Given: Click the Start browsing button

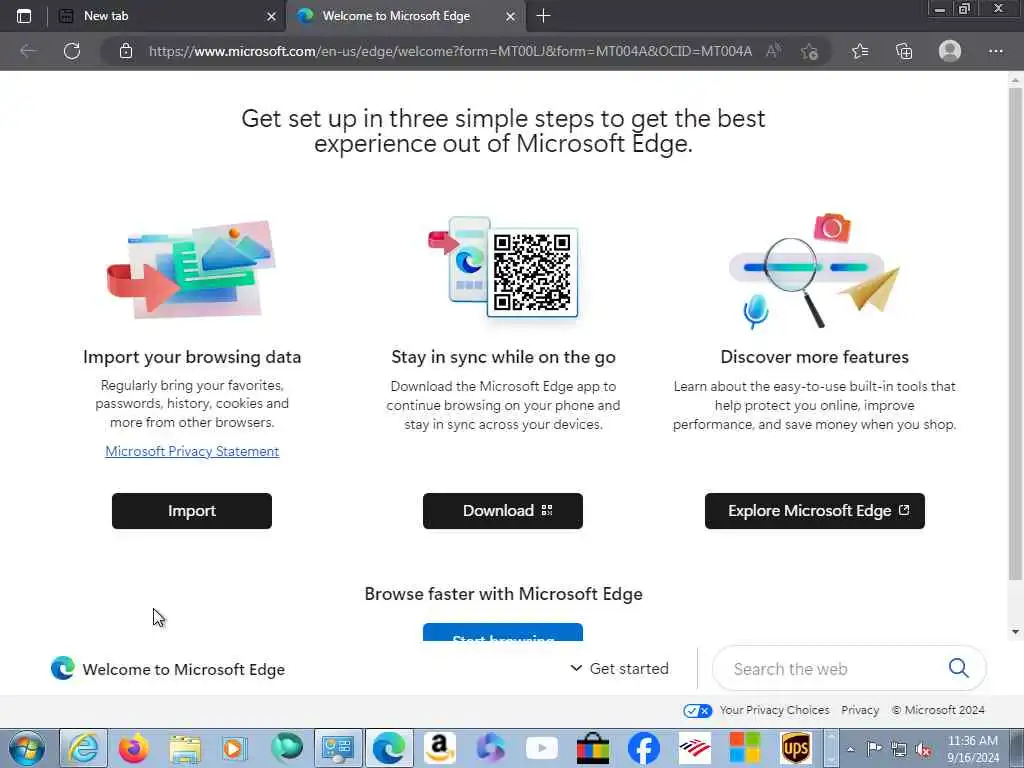Looking at the screenshot, I should click(x=503, y=633).
